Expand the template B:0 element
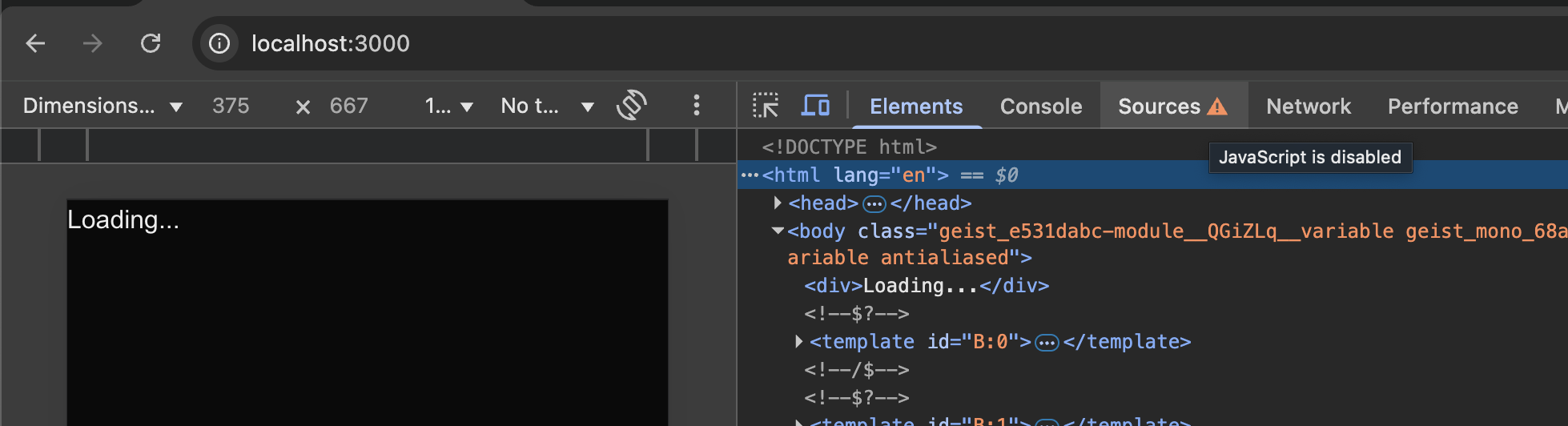1568x426 pixels. pos(798,342)
